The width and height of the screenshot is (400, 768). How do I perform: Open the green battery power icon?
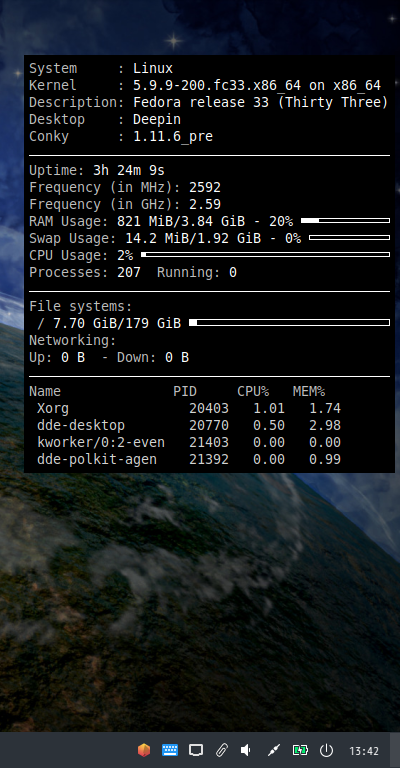[300, 750]
